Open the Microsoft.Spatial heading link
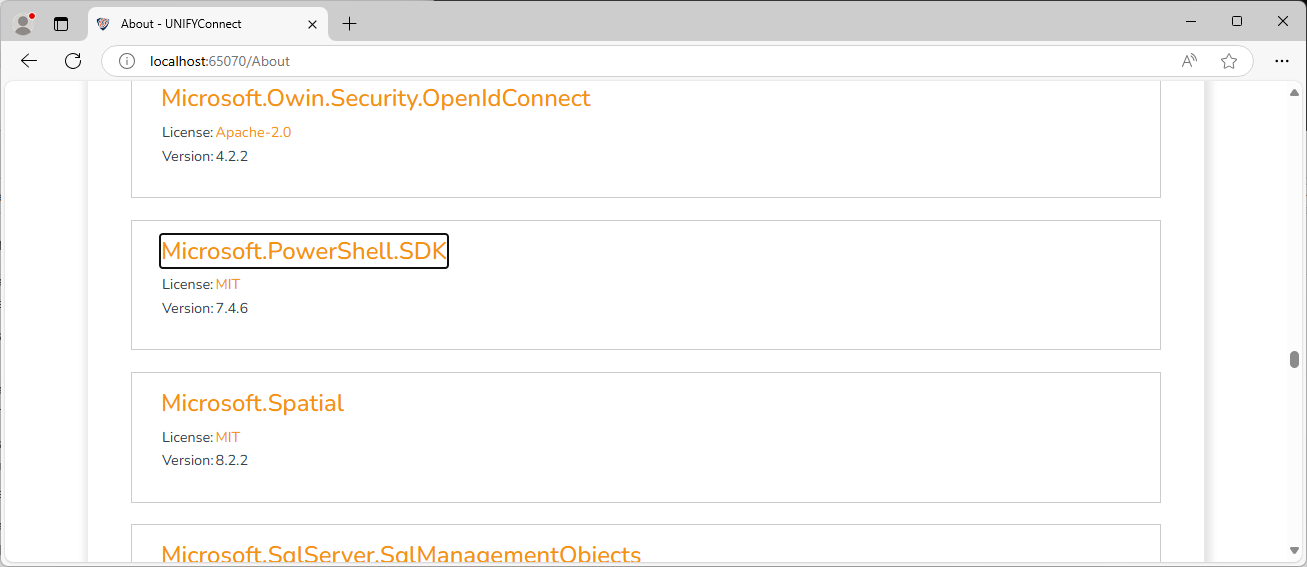 253,403
